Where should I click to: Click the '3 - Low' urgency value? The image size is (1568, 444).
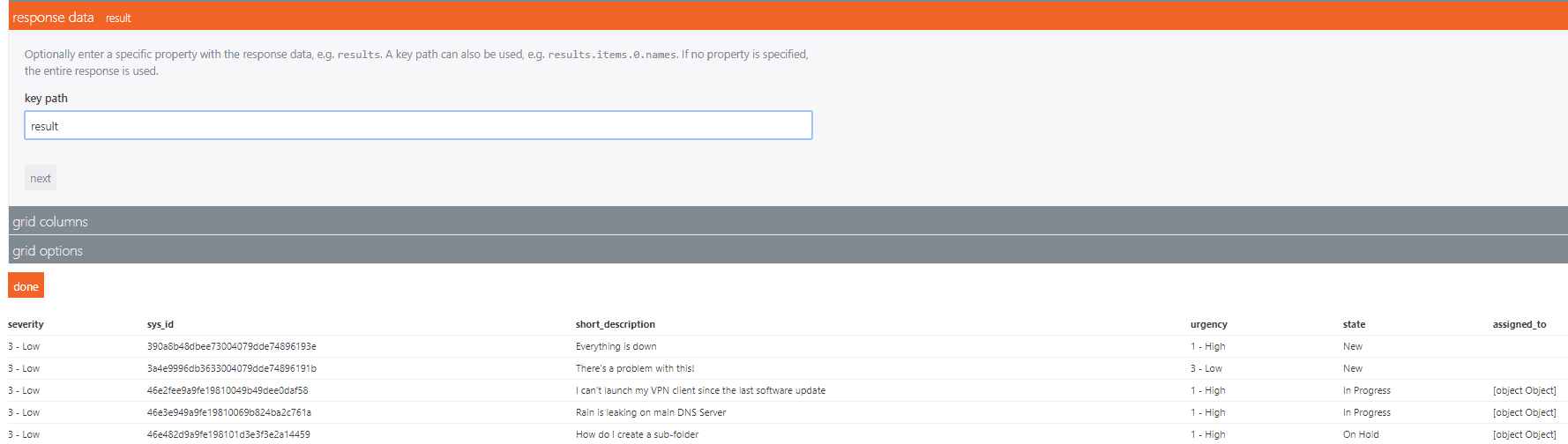[x=1206, y=368]
